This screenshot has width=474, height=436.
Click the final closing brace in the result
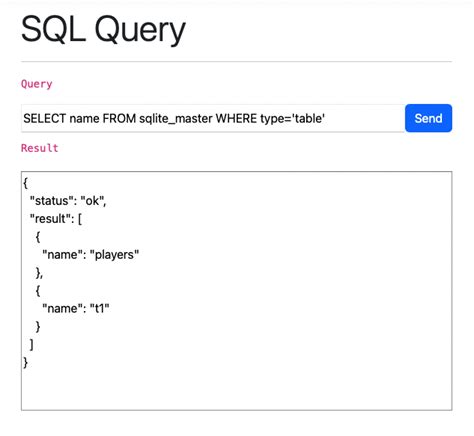pos(26,363)
